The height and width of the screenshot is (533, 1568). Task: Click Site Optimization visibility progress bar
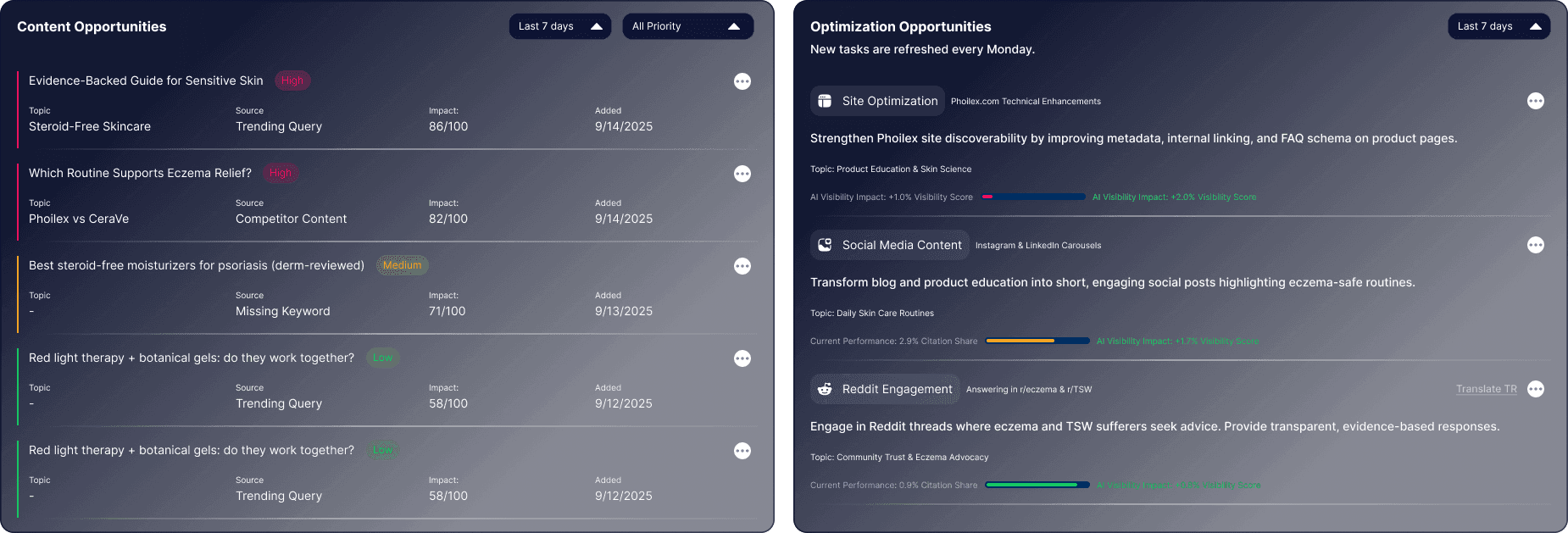1034,197
